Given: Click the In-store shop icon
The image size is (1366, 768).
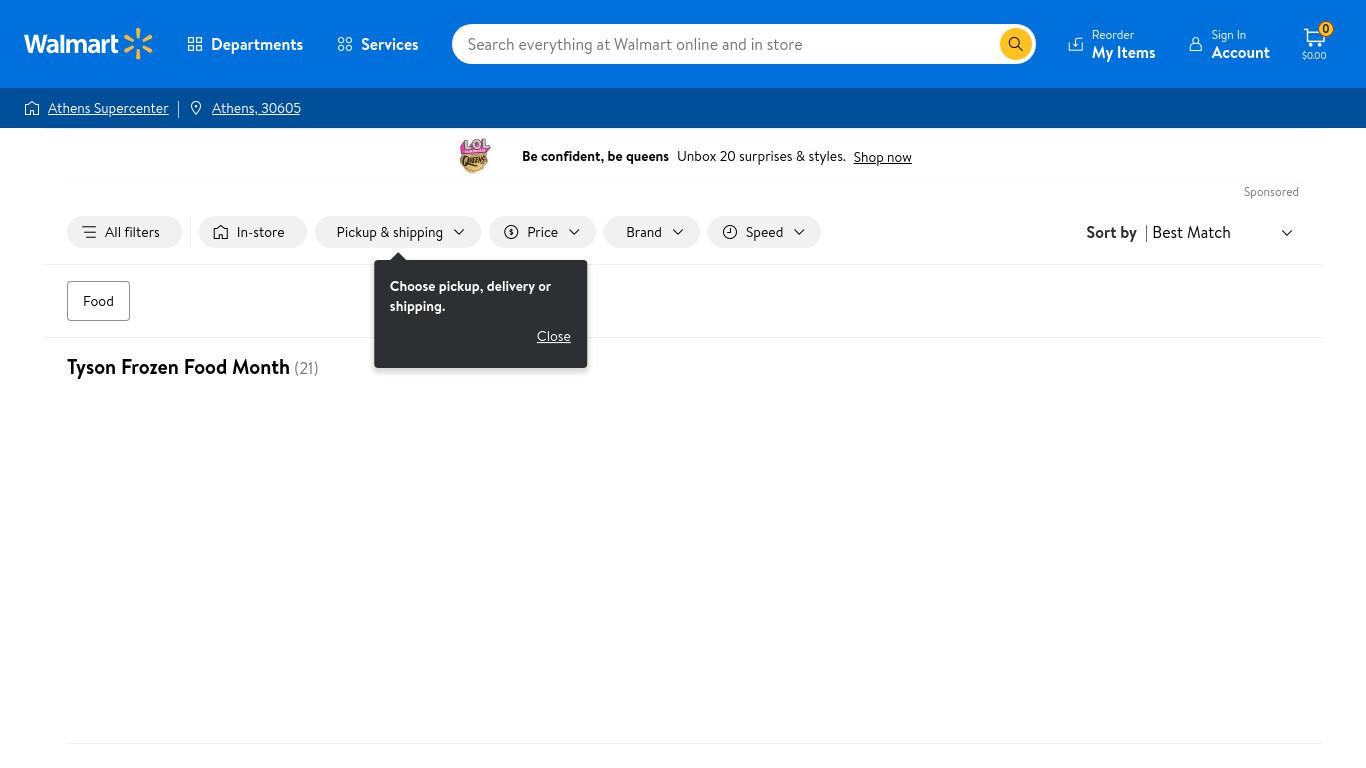Looking at the screenshot, I should pos(221,232).
